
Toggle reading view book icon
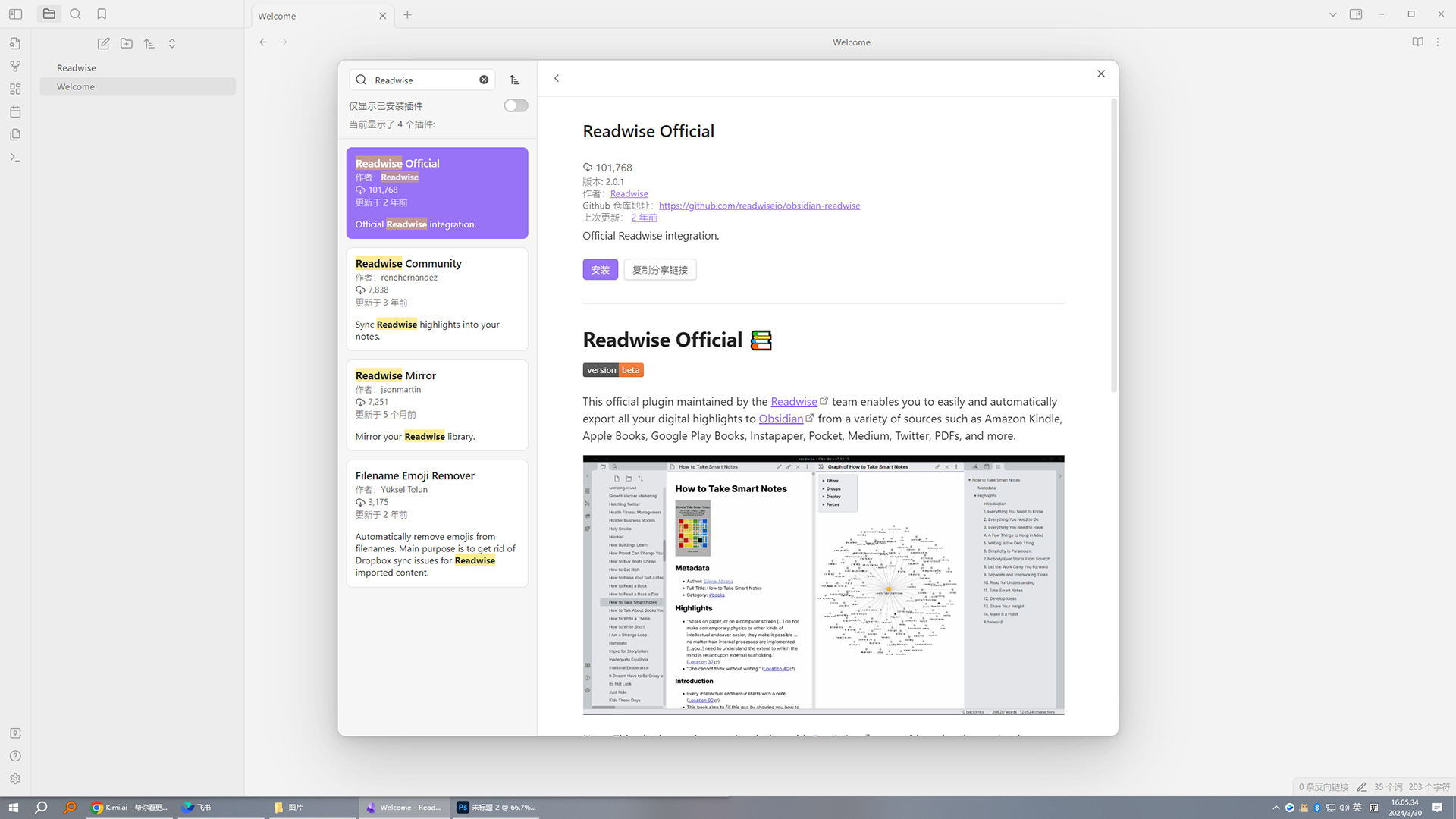point(1417,42)
